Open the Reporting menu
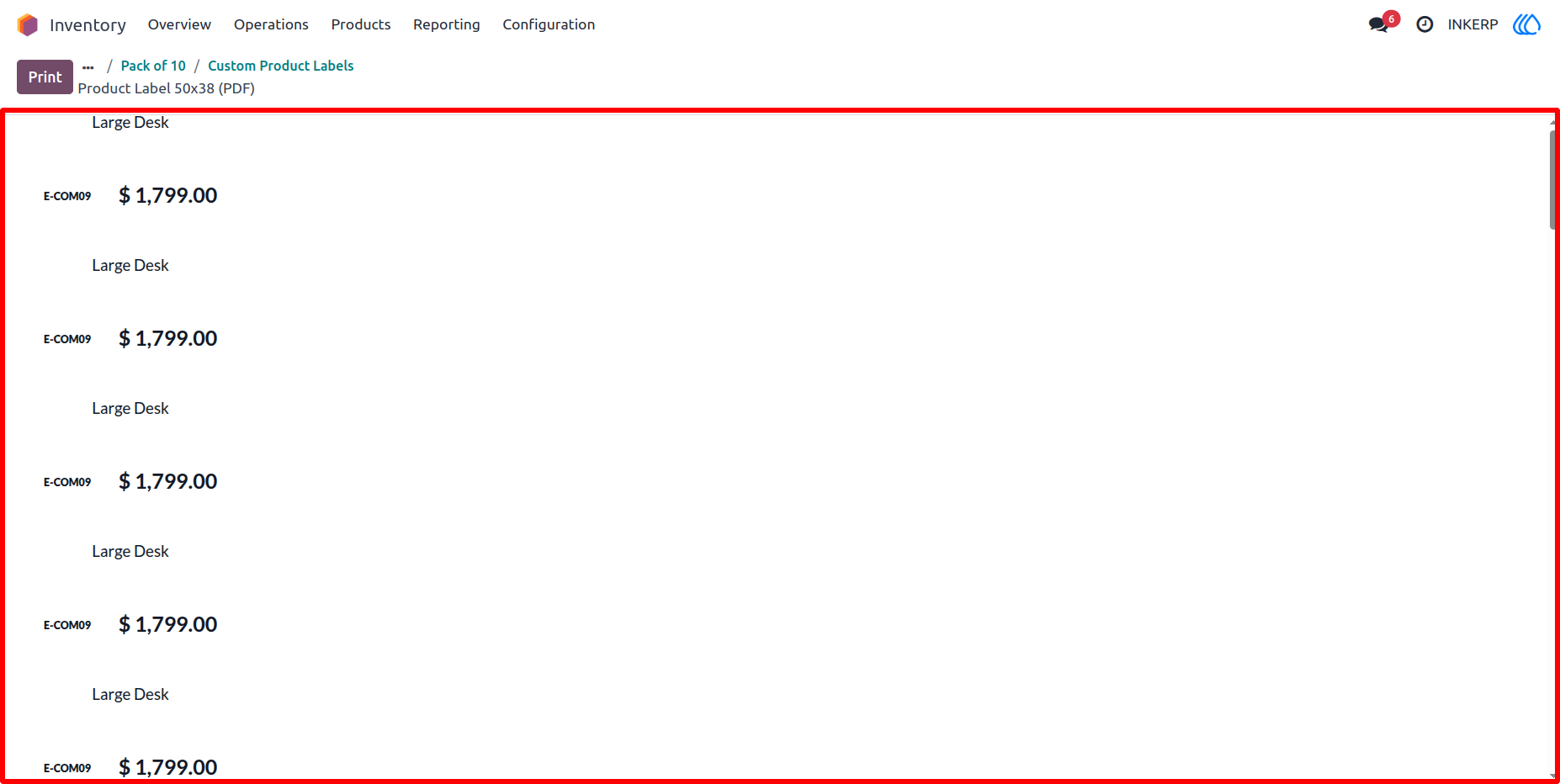Screen dimensions: 1560x784 447,24
